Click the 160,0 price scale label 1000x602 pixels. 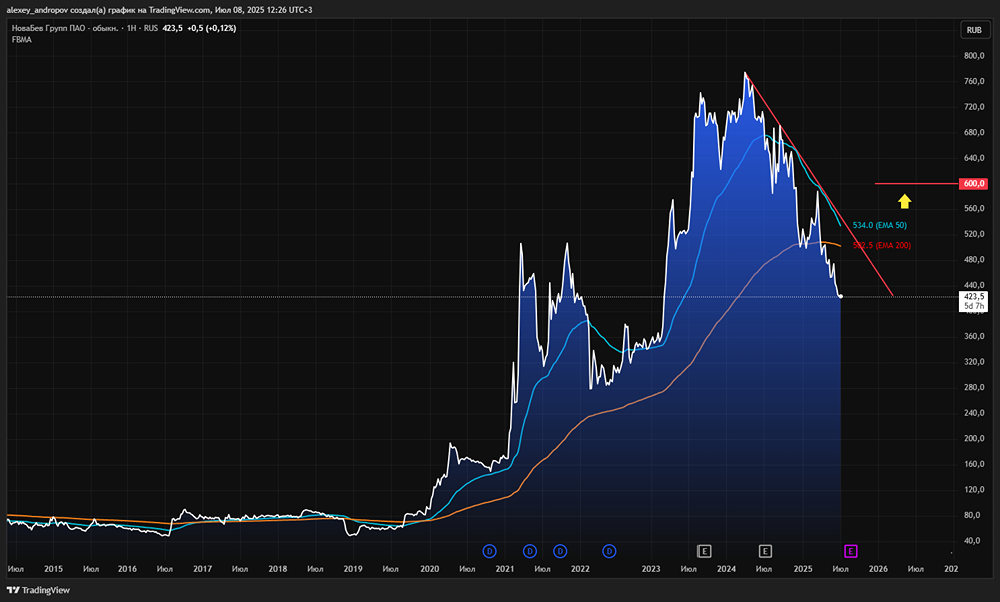click(x=974, y=464)
